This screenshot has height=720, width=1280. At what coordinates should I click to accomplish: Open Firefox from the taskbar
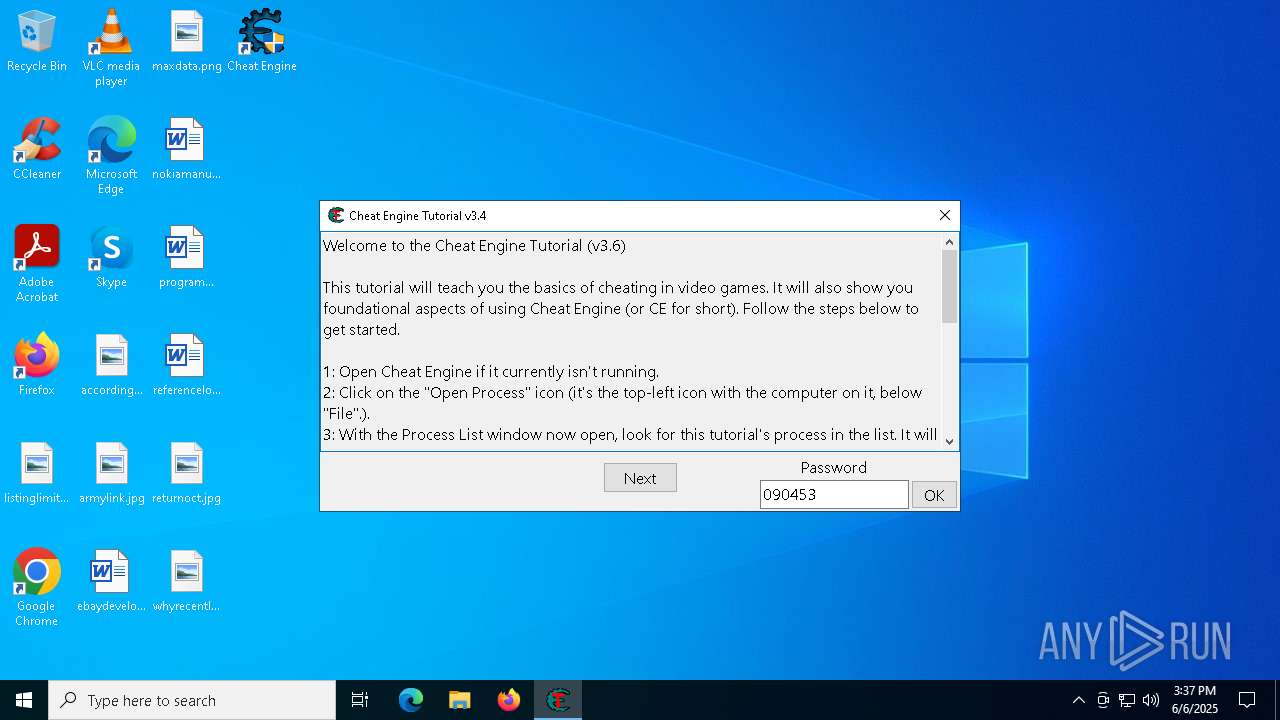coord(509,700)
